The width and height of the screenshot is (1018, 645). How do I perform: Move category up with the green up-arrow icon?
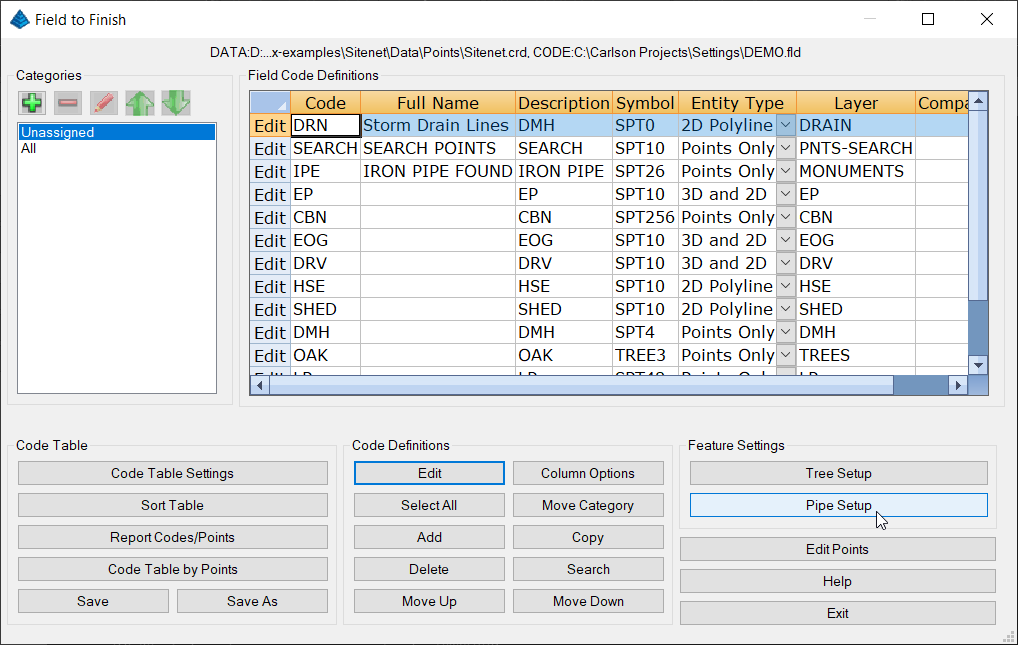pyautogui.click(x=139, y=102)
